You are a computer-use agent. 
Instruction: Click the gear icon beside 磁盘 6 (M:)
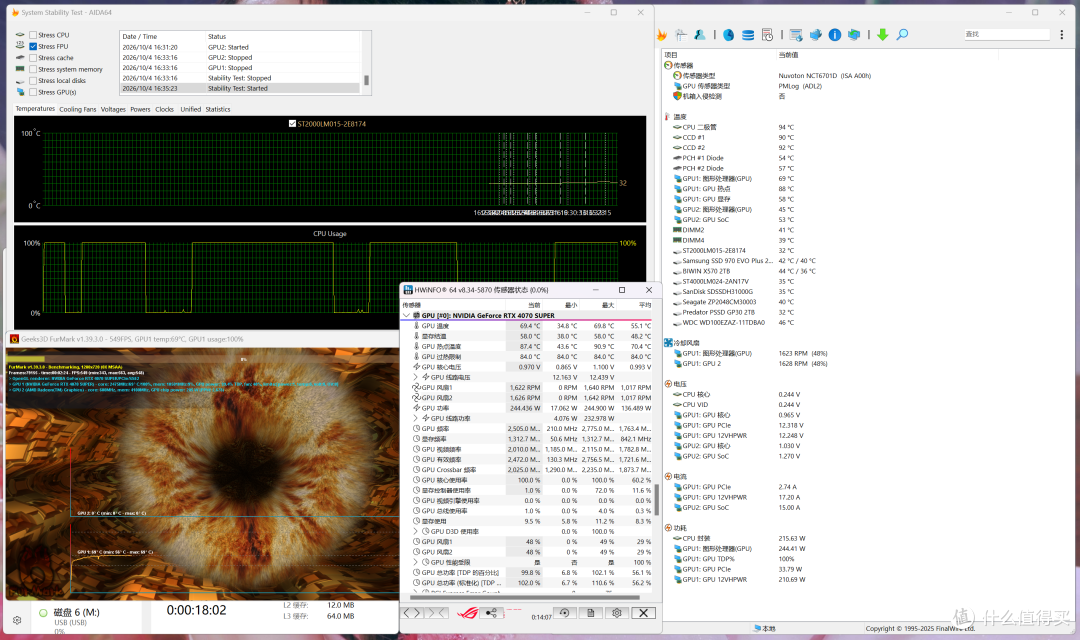(x=17, y=620)
